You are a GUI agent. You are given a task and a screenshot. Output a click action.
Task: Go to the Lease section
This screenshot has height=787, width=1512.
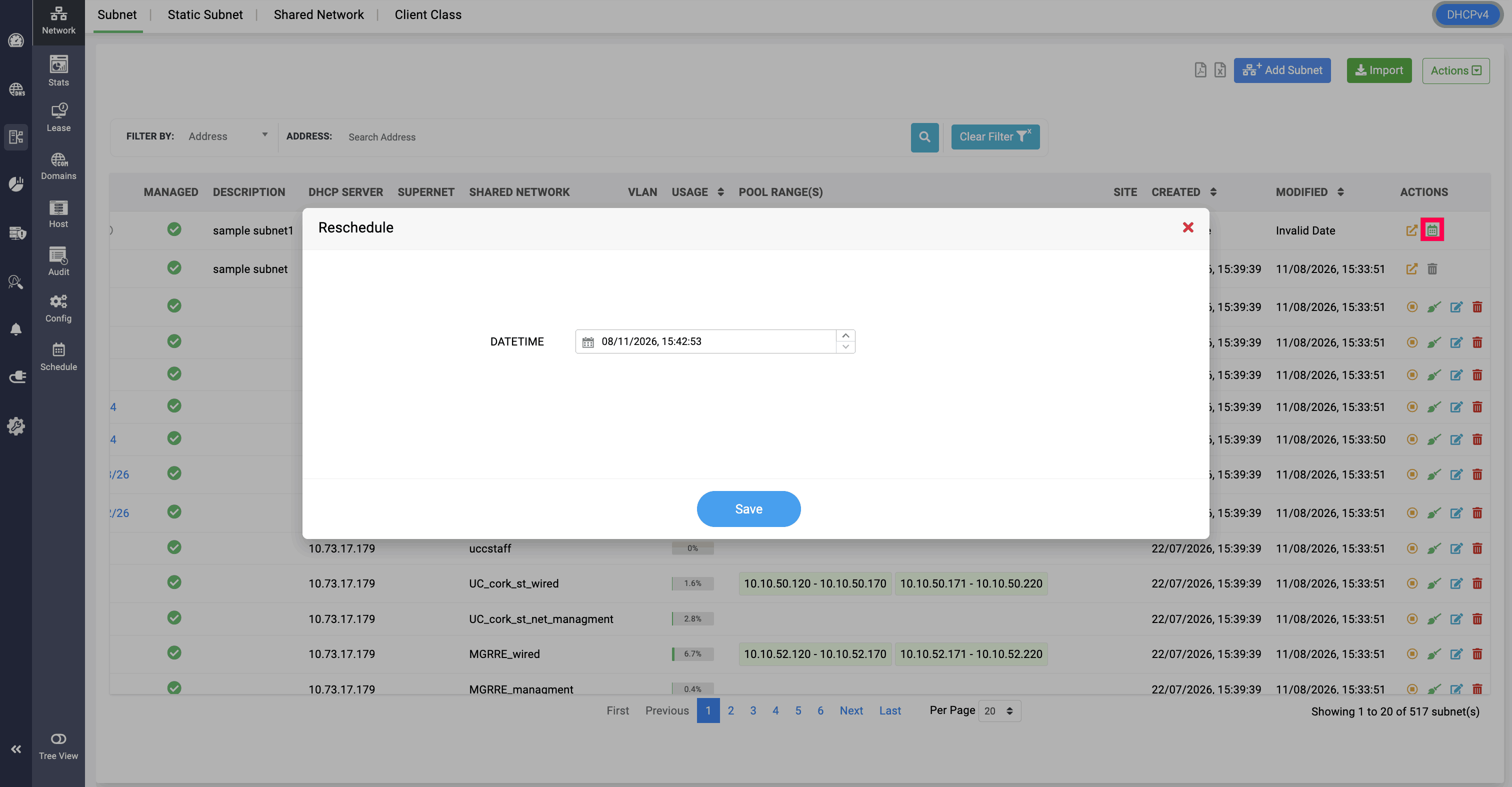[x=58, y=118]
